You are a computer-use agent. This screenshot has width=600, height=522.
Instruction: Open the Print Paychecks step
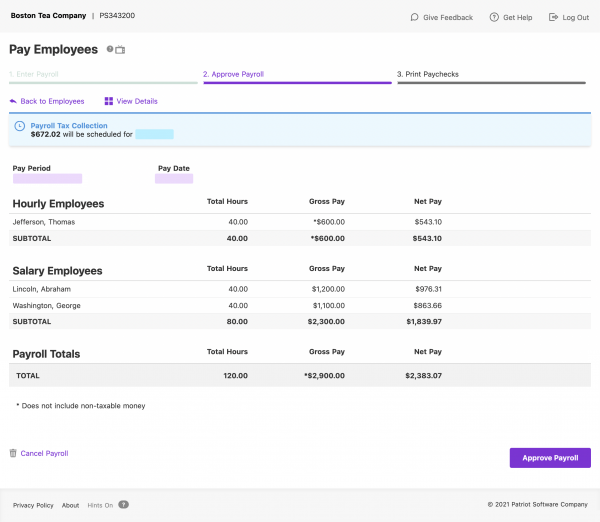[428, 74]
